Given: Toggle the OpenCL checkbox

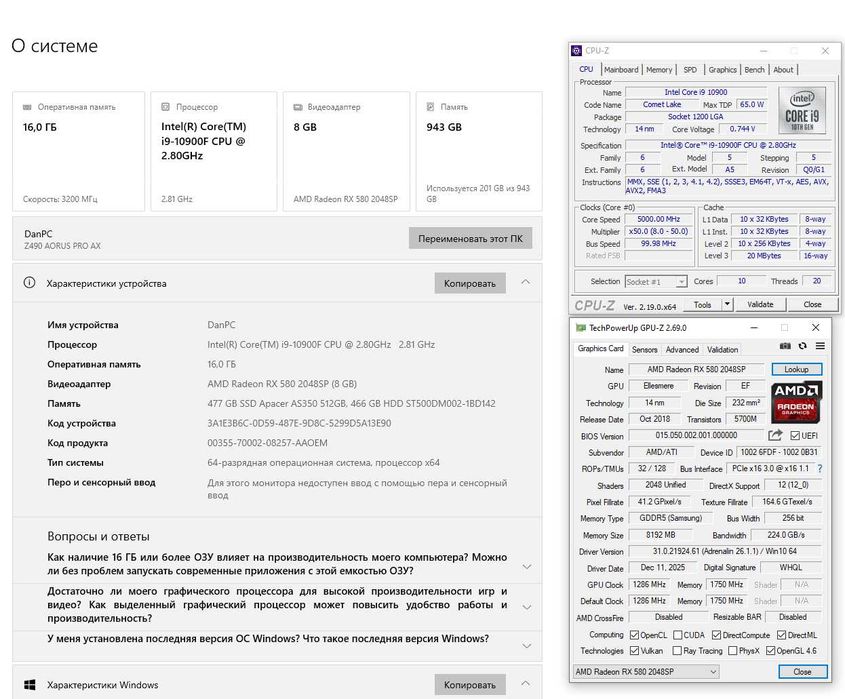Looking at the screenshot, I should pyautogui.click(x=634, y=635).
